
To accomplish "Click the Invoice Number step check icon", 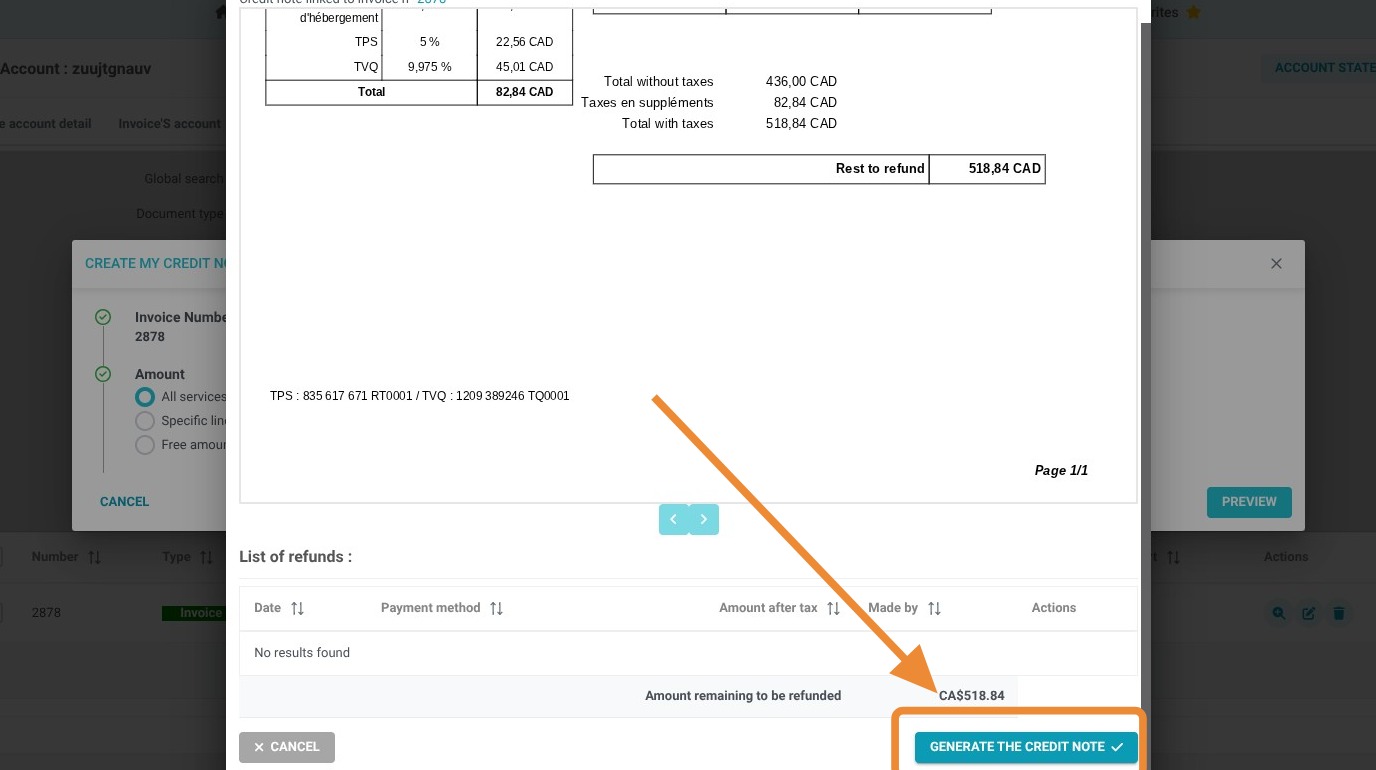I will coord(103,318).
